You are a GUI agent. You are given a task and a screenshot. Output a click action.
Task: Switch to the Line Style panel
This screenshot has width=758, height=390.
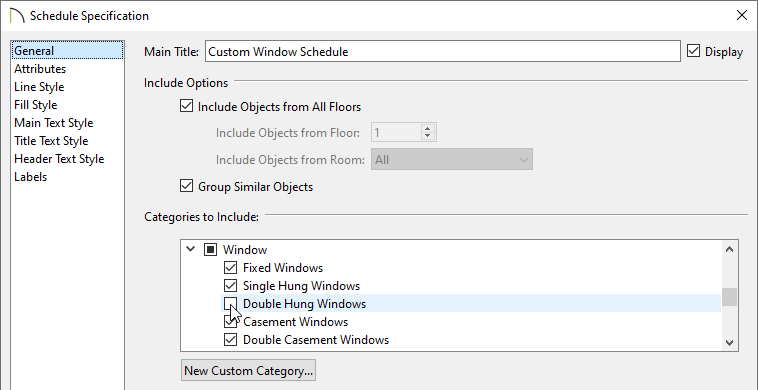point(39,87)
